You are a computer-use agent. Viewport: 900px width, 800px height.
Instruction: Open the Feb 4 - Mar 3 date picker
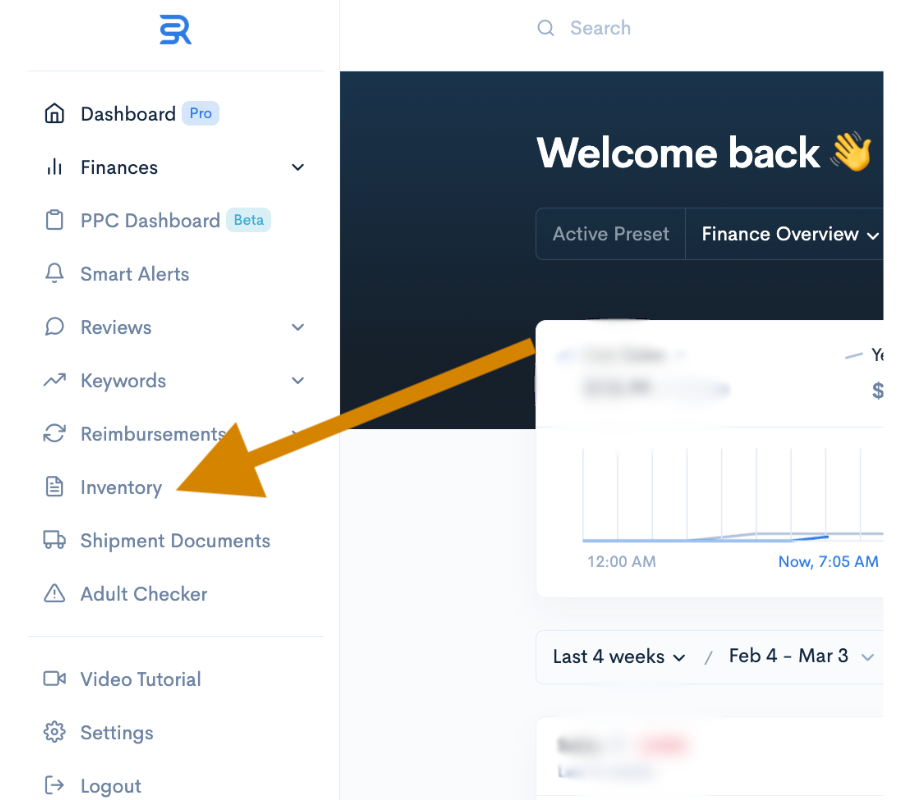point(800,657)
